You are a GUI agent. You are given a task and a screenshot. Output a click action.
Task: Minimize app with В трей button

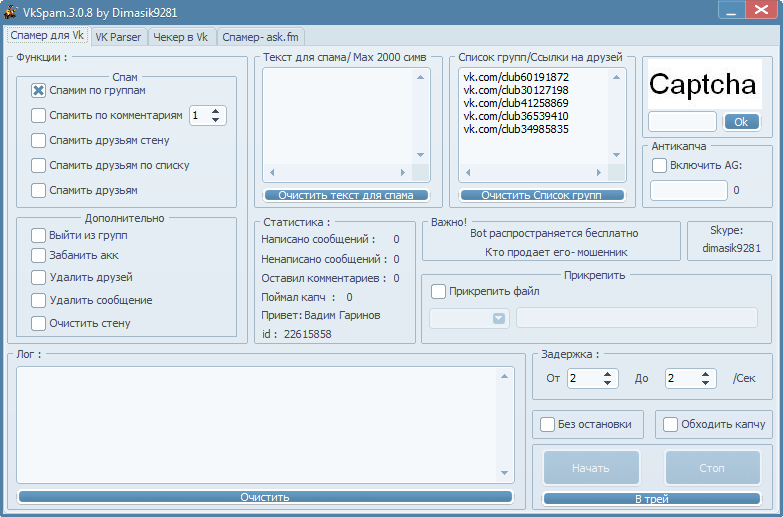[x=652, y=499]
